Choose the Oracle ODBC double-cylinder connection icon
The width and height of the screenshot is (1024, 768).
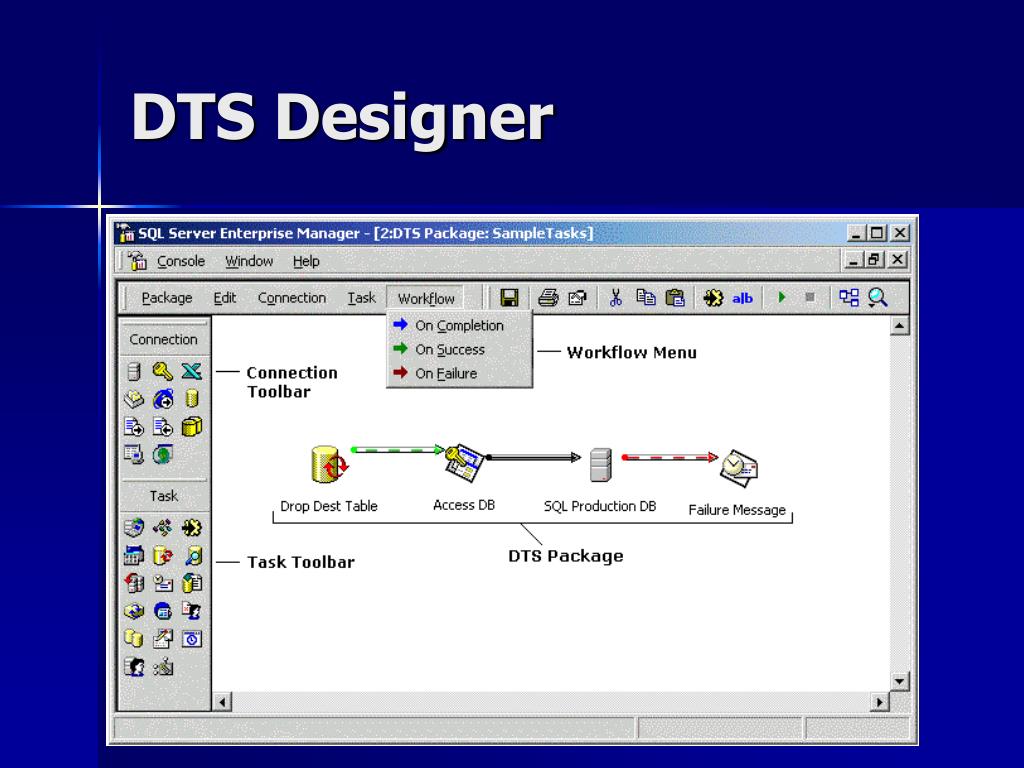point(191,426)
